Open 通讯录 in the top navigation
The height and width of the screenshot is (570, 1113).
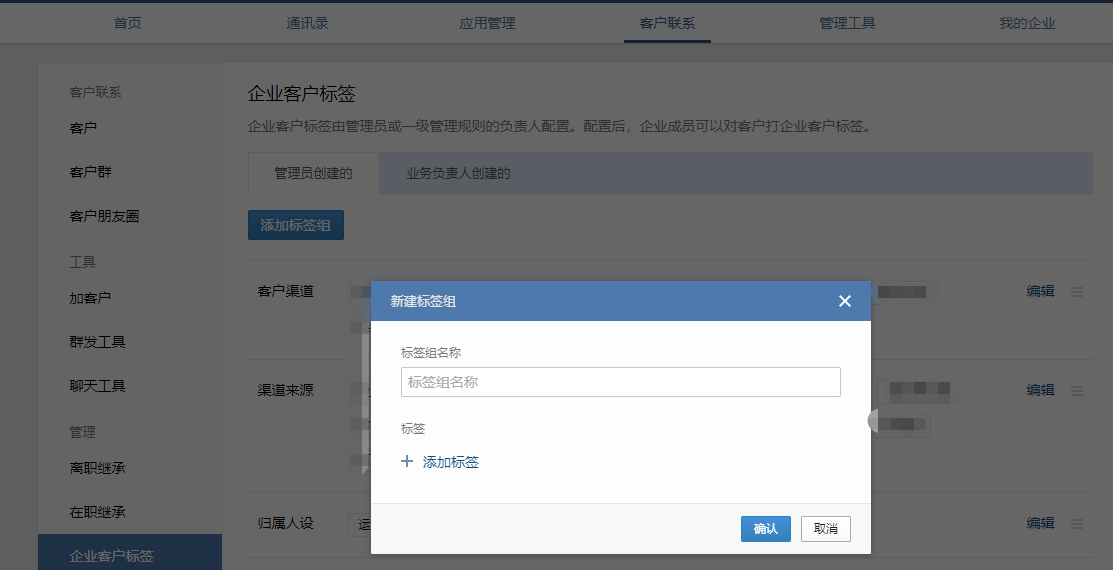pyautogui.click(x=307, y=23)
